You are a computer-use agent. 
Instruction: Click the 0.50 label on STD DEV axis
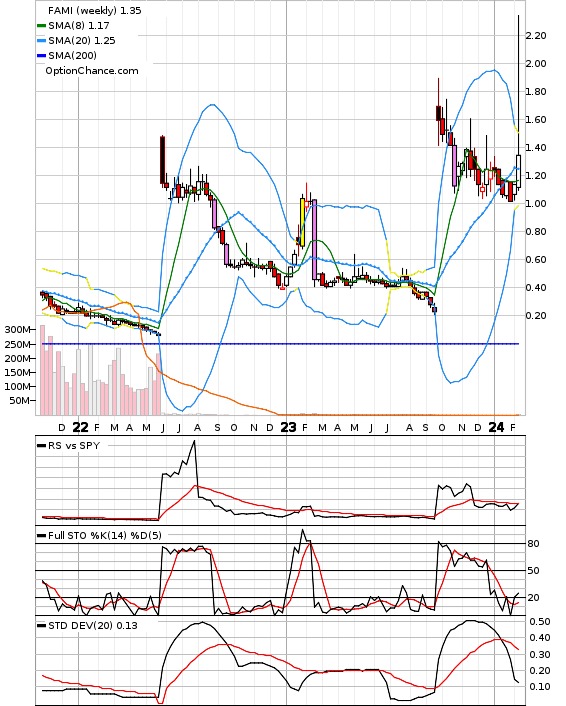pos(539,622)
